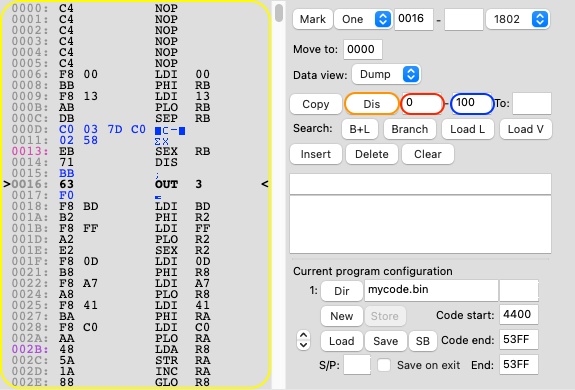
Task: Select the line at address 0008 PHI RB
Action: click(x=136, y=85)
